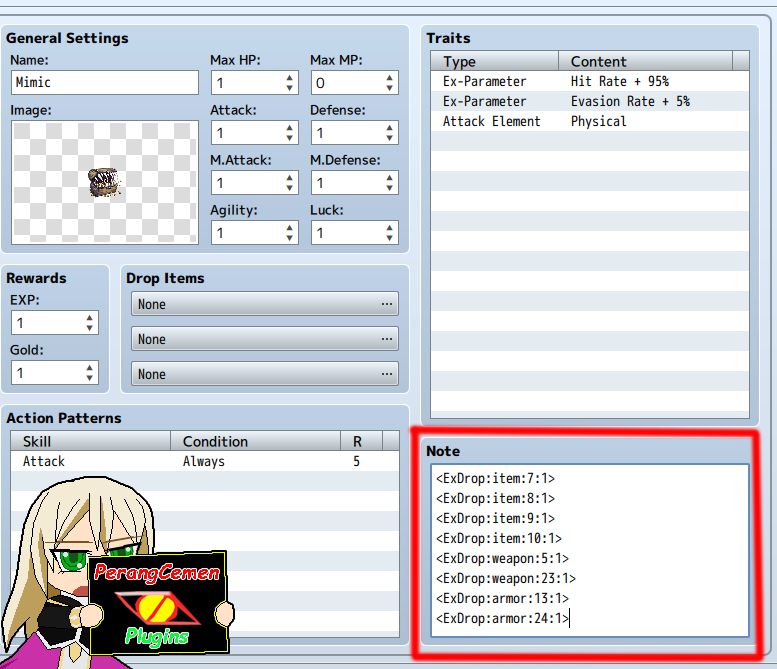Screen dimensions: 777x669
Task: Increase the Max HP value
Action: [289, 78]
